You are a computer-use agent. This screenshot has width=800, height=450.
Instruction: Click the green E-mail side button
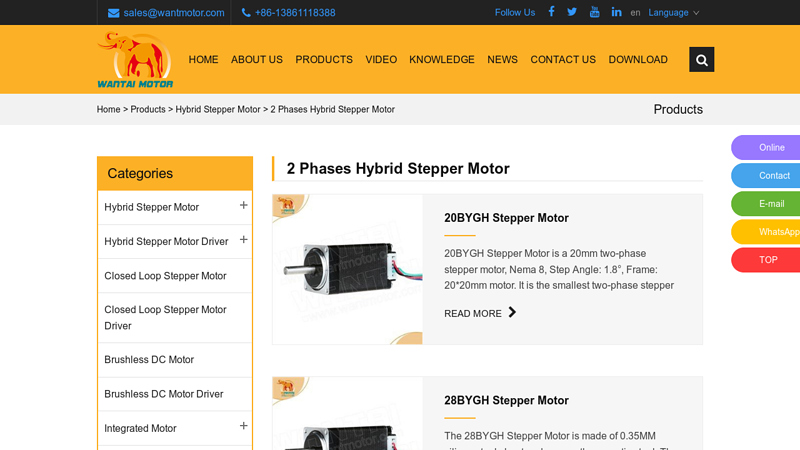765,204
